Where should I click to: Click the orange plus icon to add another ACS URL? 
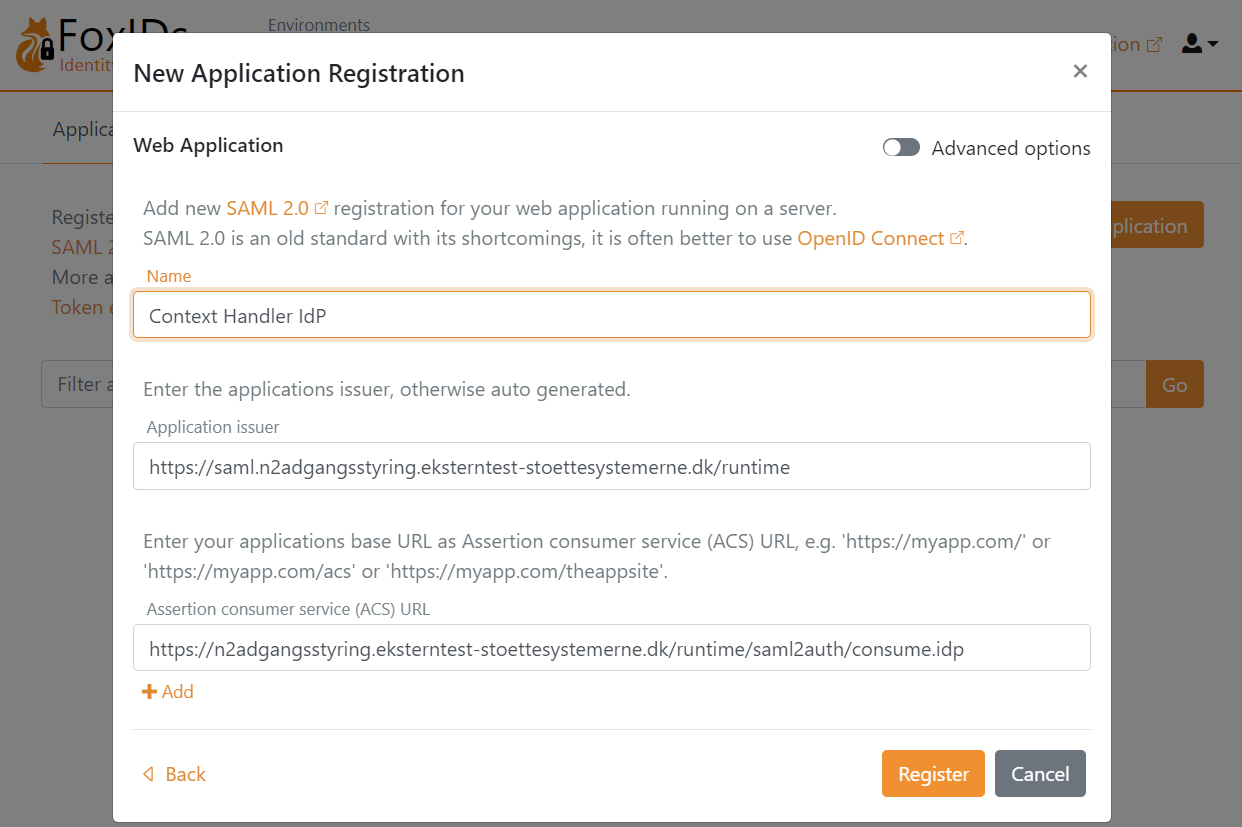(x=150, y=691)
